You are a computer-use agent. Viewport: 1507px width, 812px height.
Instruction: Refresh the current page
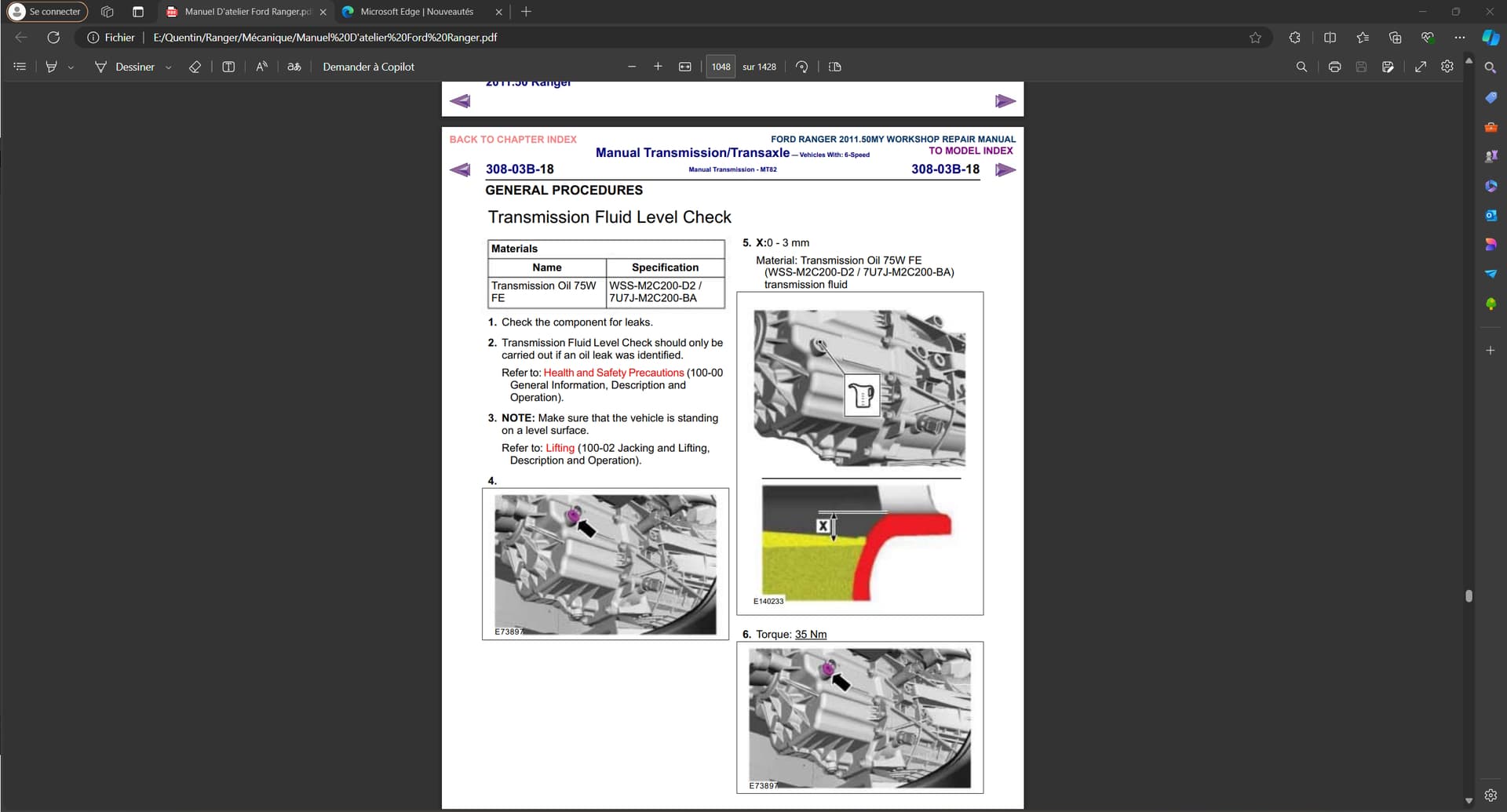pyautogui.click(x=53, y=37)
